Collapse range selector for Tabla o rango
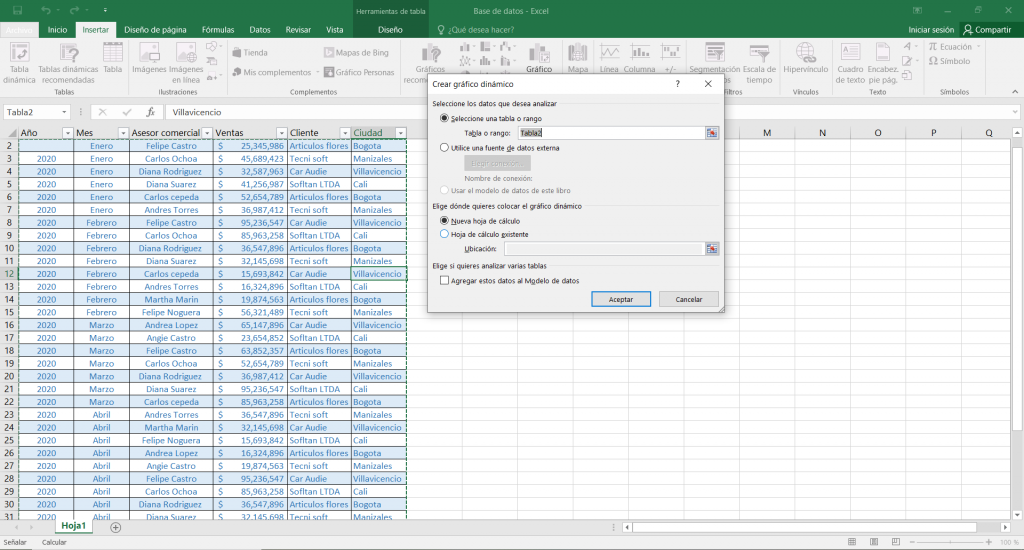The image size is (1024, 550). (x=711, y=133)
